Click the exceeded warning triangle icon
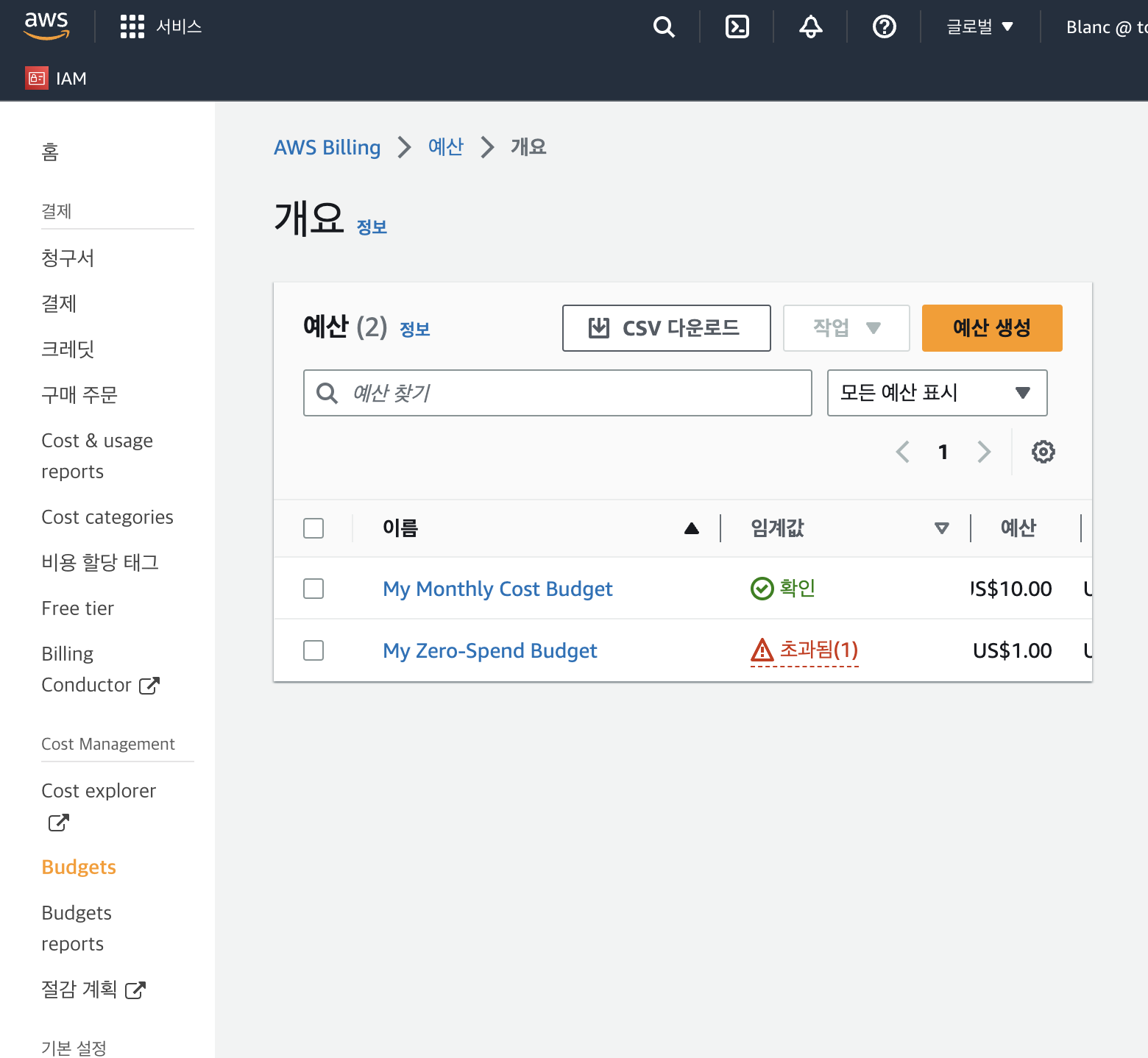This screenshot has width=1148, height=1058. (x=762, y=650)
